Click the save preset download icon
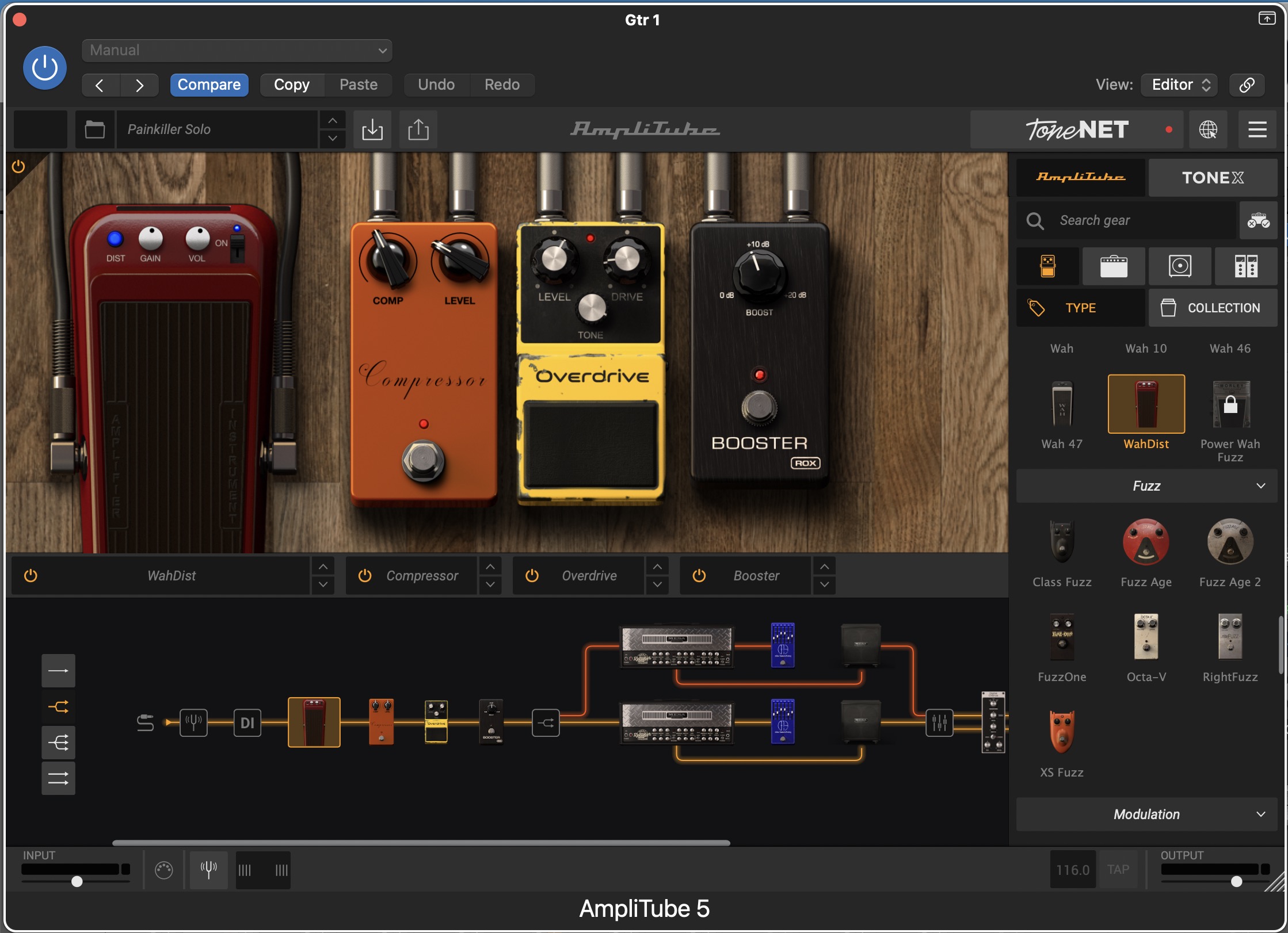This screenshot has height=933, width=1288. click(x=372, y=129)
